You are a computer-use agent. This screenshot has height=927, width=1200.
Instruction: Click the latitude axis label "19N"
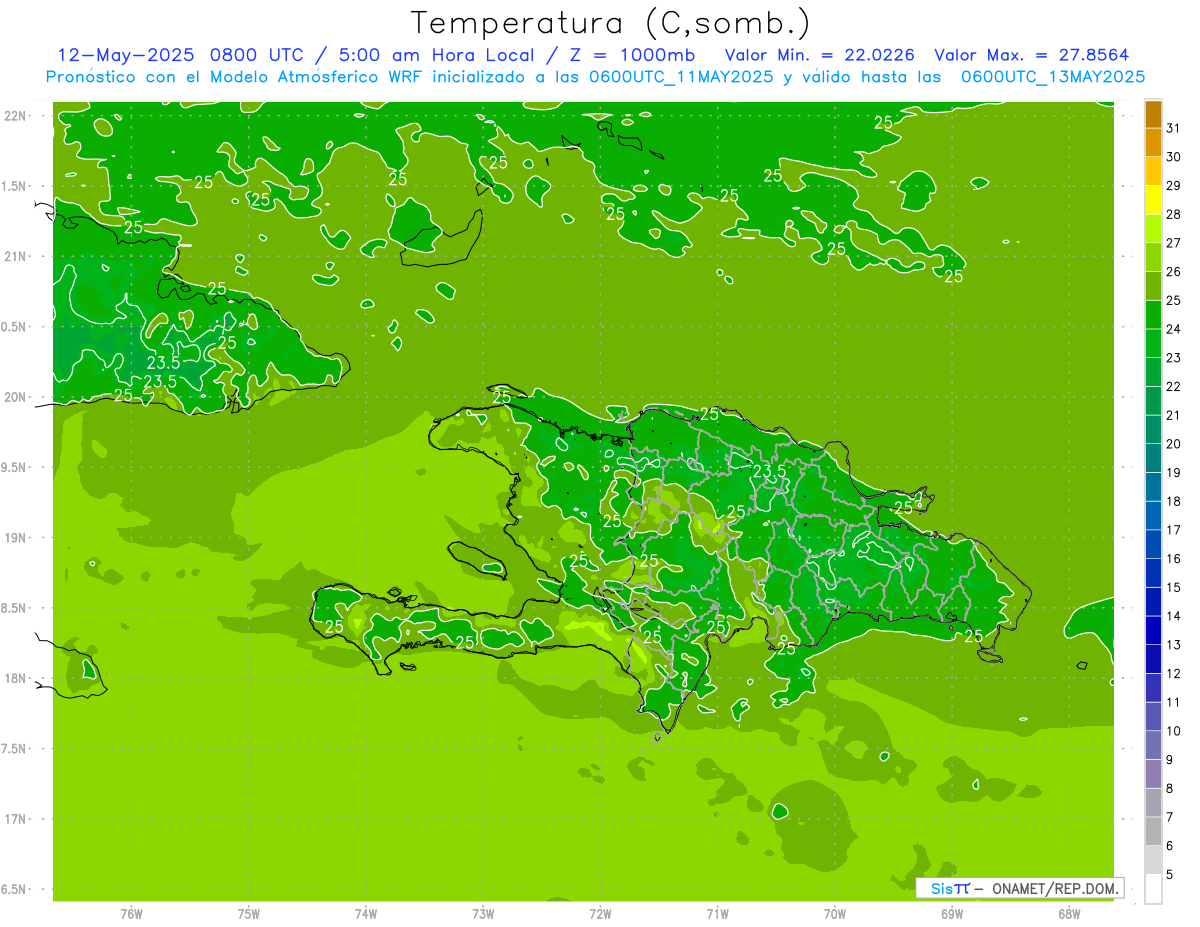[x=15, y=538]
